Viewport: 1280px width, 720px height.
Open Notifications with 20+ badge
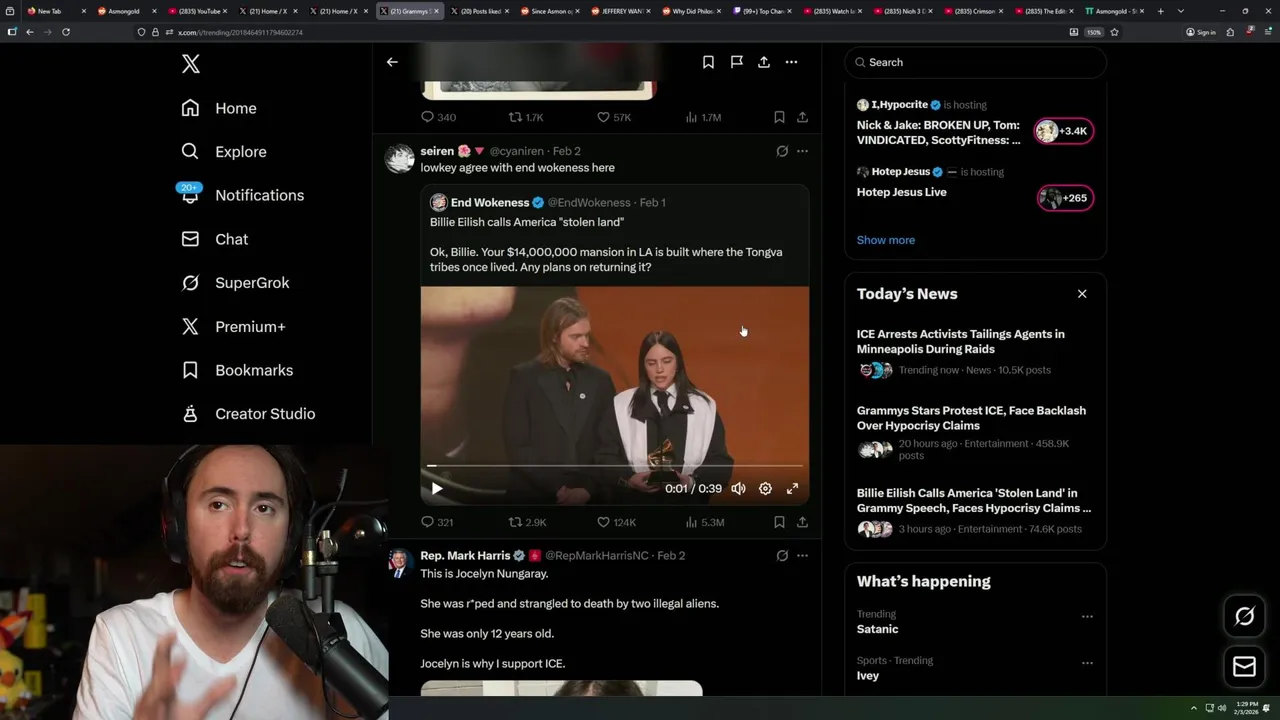(242, 195)
